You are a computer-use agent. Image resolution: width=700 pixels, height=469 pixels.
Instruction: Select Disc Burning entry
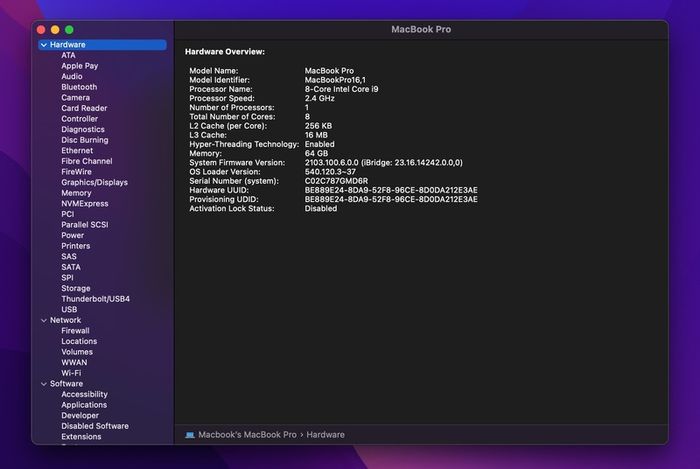click(84, 140)
